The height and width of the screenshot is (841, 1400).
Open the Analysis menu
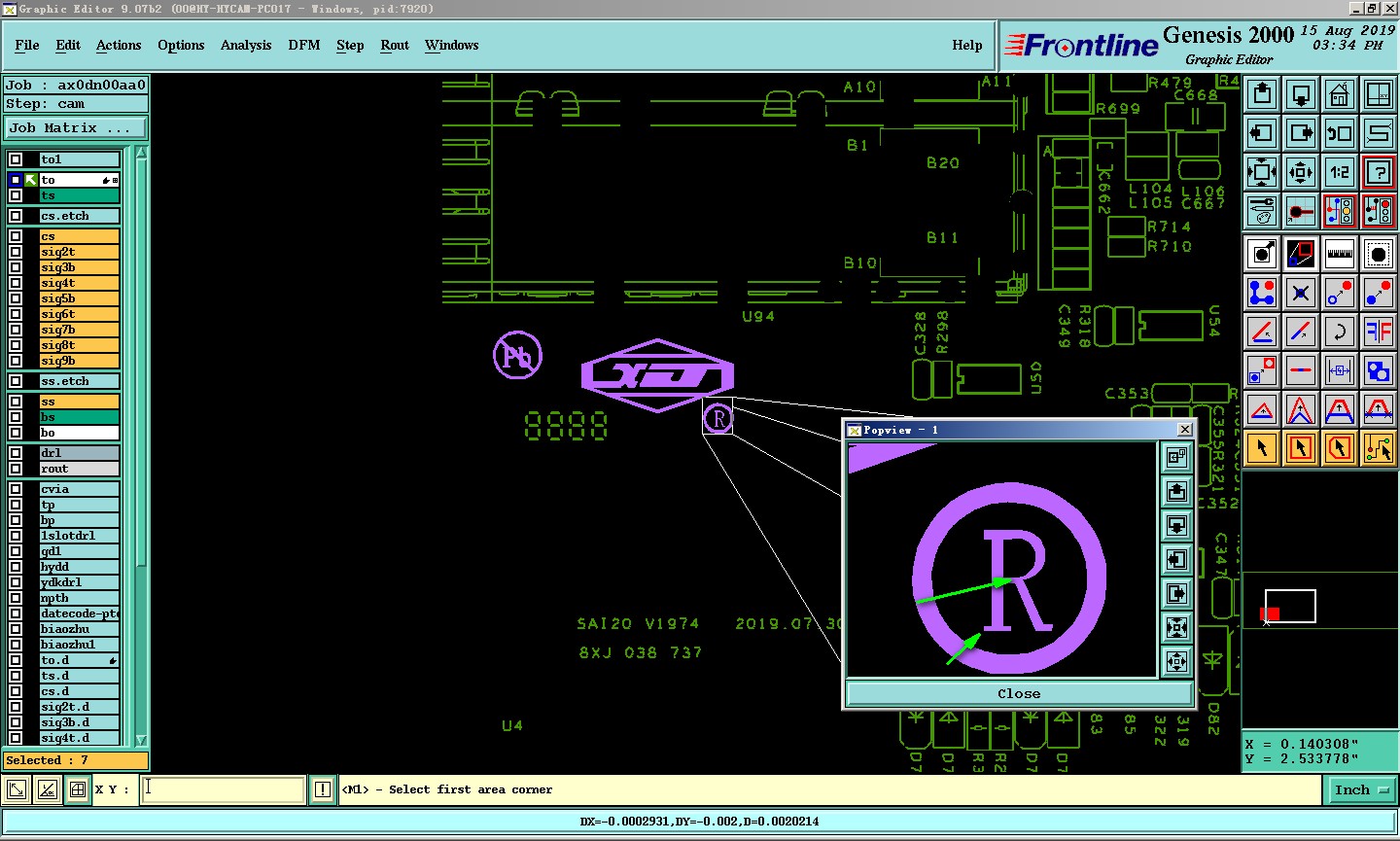tap(246, 45)
